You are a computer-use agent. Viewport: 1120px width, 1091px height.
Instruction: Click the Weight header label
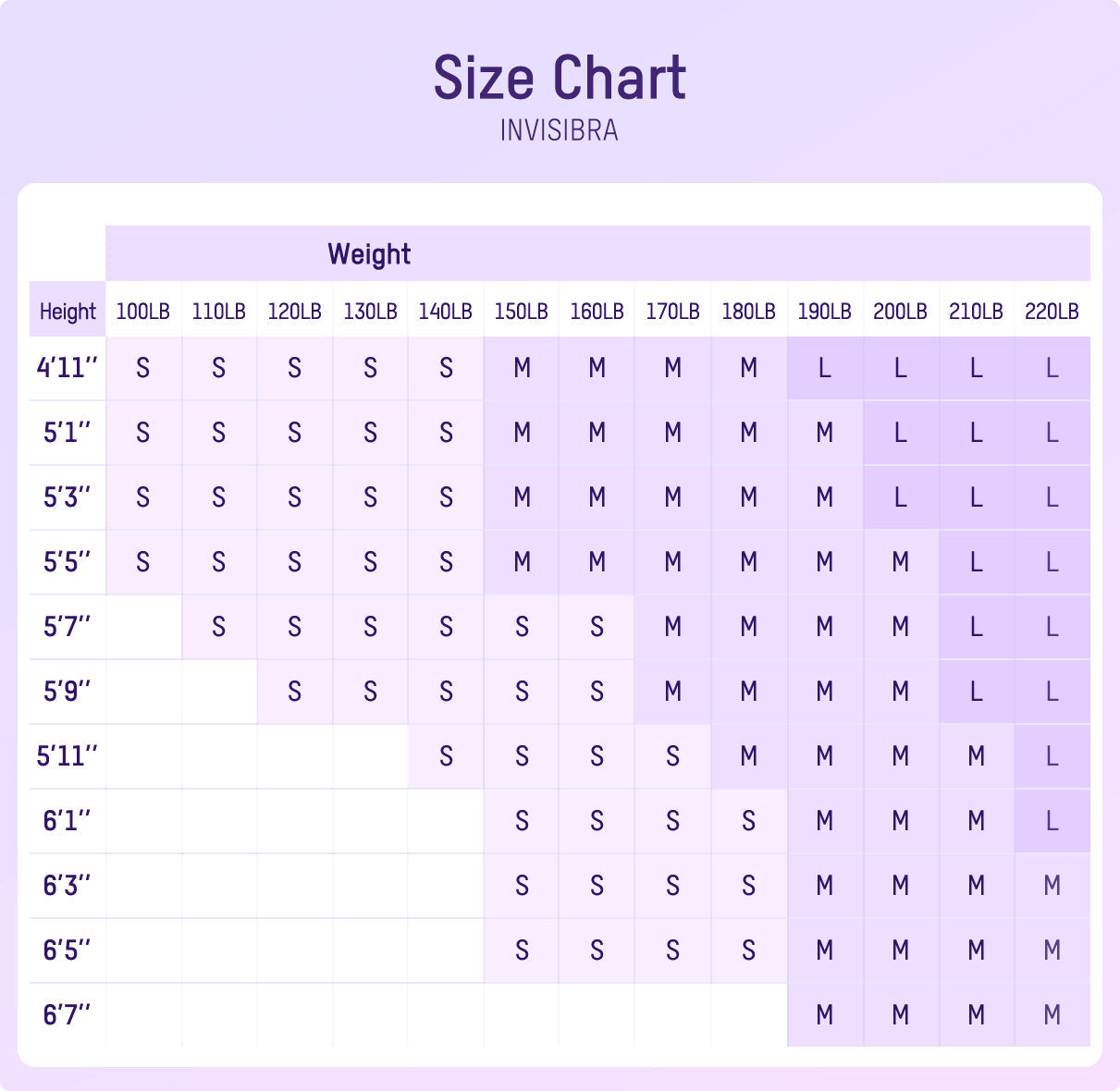point(369,254)
